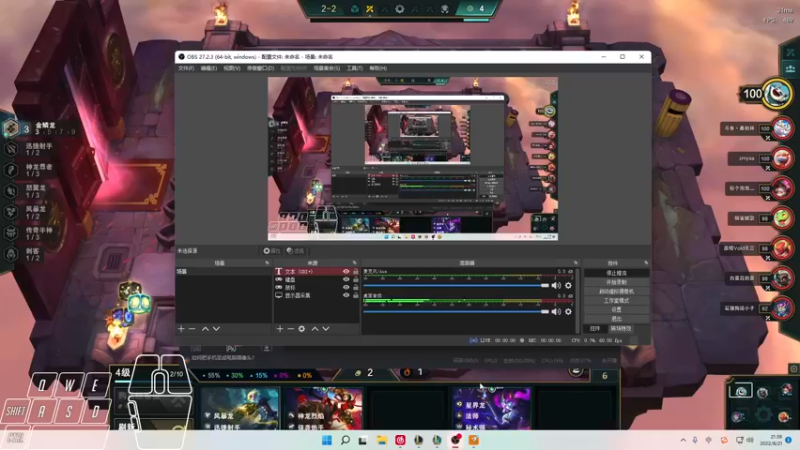Buy the 风暴龙 champion card in shop

tap(239, 408)
